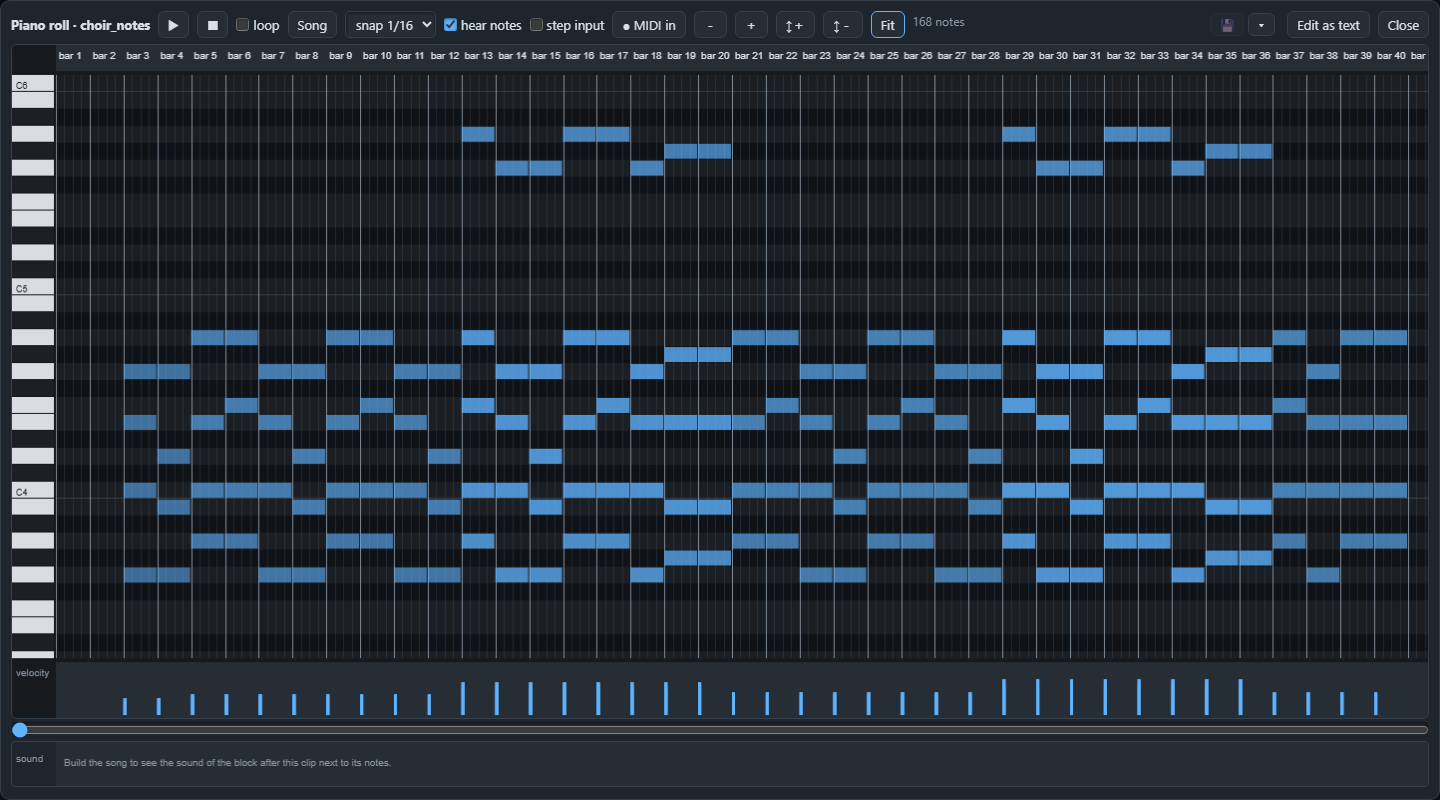Open the dropdown arrow beside the save icon
The width and height of the screenshot is (1440, 800).
click(x=1262, y=25)
